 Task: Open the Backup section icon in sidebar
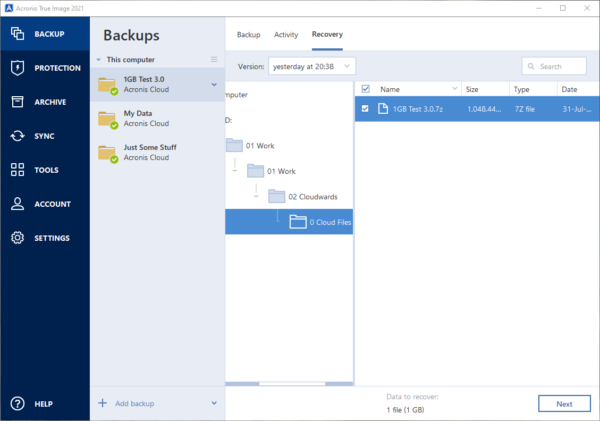coord(17,34)
